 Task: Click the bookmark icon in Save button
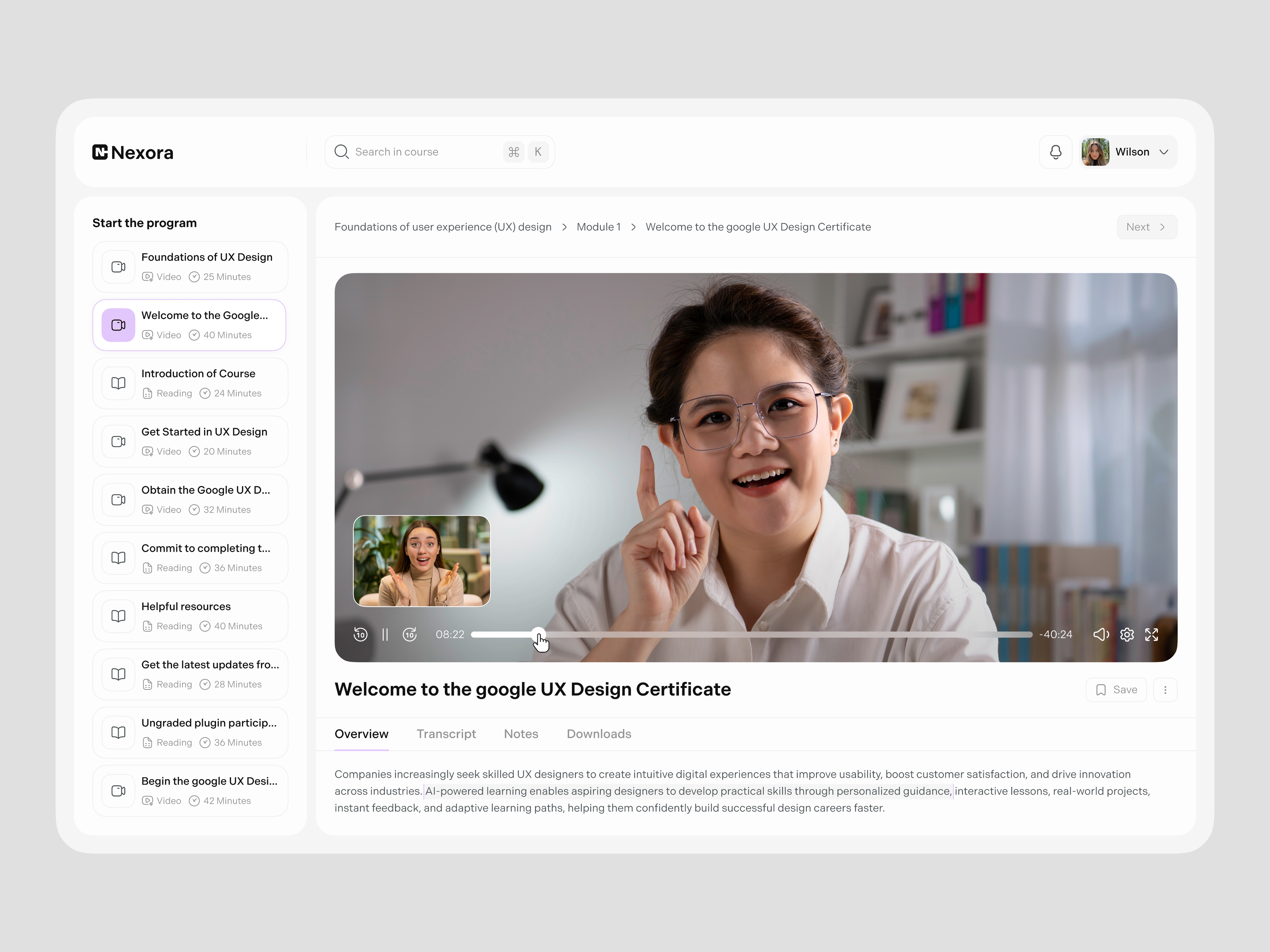click(1101, 690)
